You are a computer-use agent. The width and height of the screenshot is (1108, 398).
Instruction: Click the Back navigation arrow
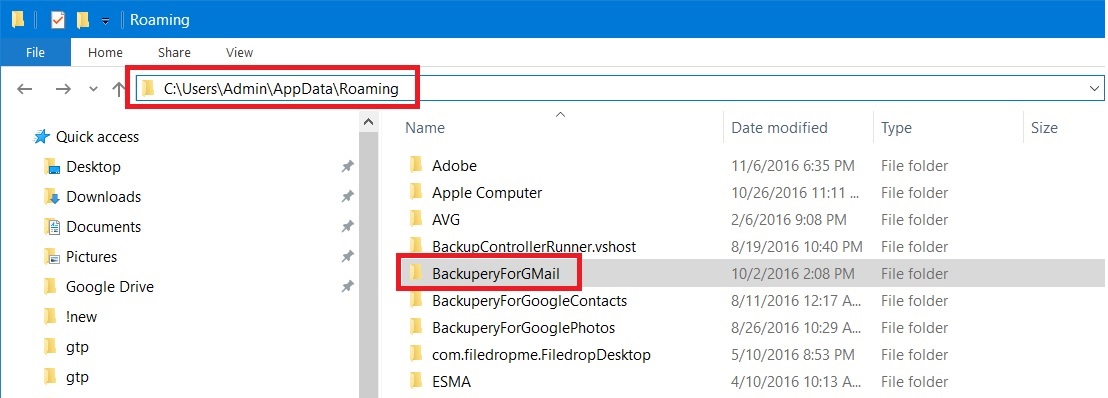pyautogui.click(x=25, y=88)
